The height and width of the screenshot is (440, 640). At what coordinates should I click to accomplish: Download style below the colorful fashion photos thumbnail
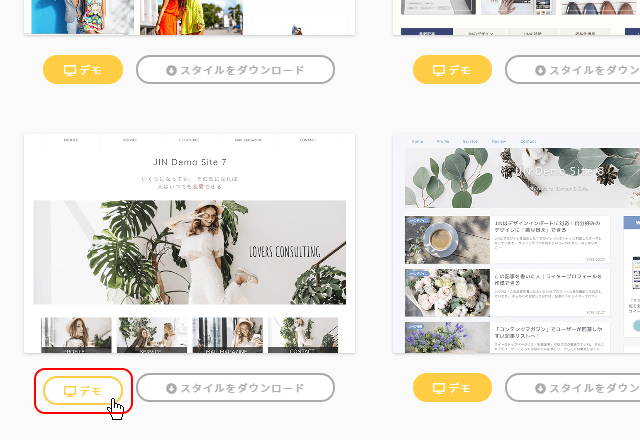tap(236, 69)
